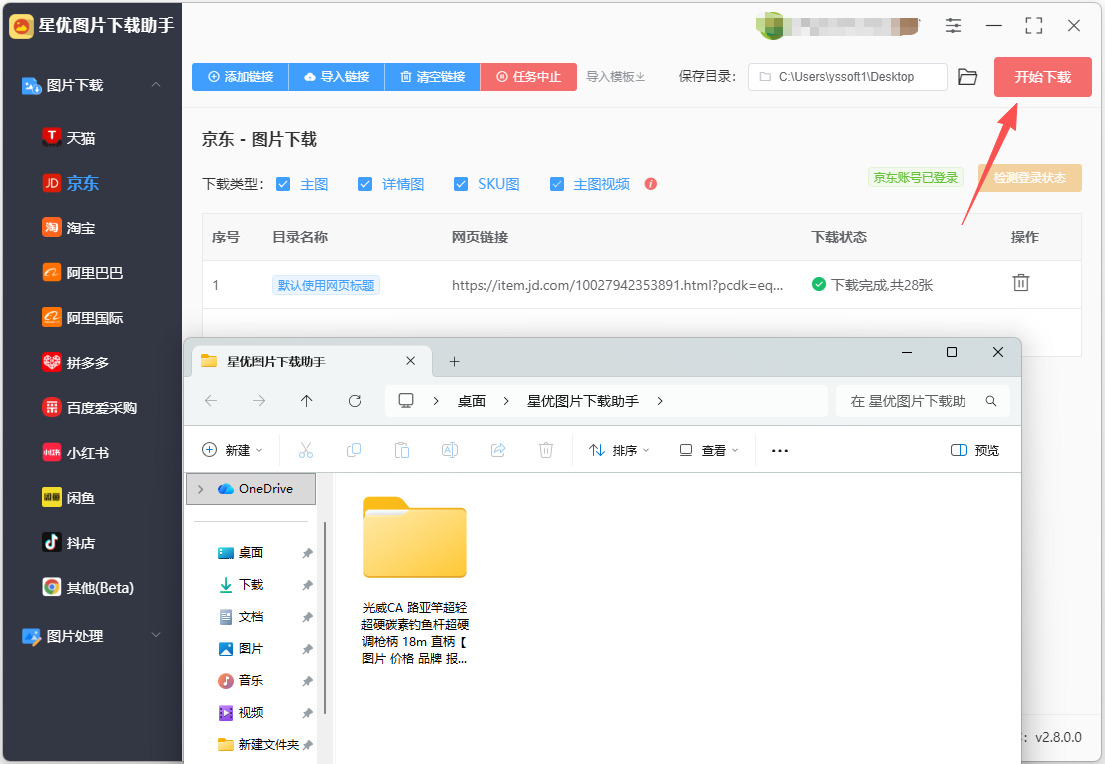Expand the OneDrive tree node
This screenshot has height=764, width=1105.
click(201, 489)
